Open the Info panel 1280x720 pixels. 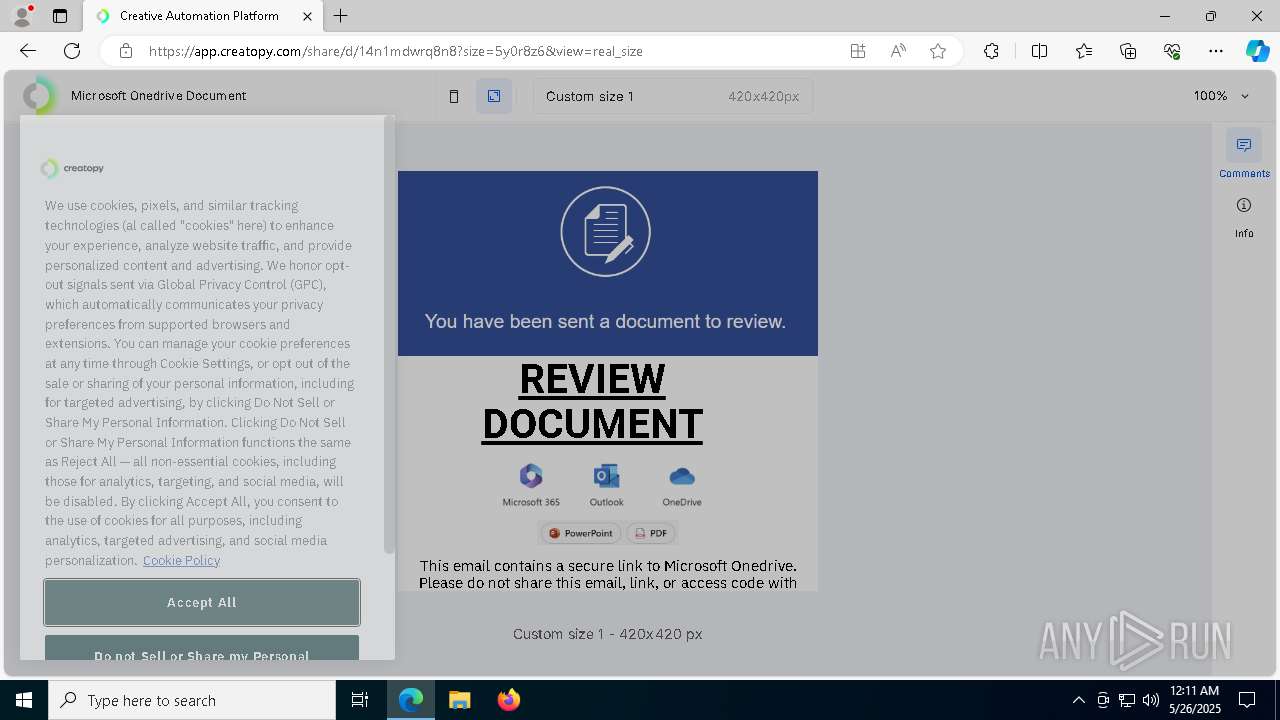(x=1244, y=216)
